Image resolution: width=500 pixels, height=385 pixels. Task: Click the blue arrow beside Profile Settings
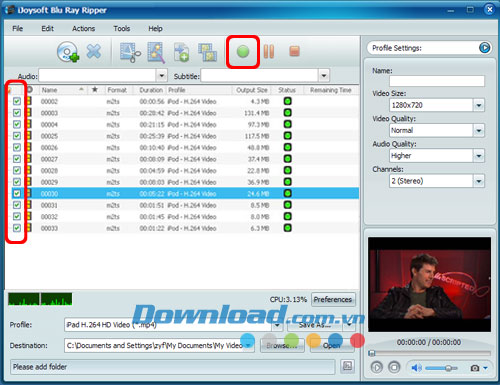(484, 48)
